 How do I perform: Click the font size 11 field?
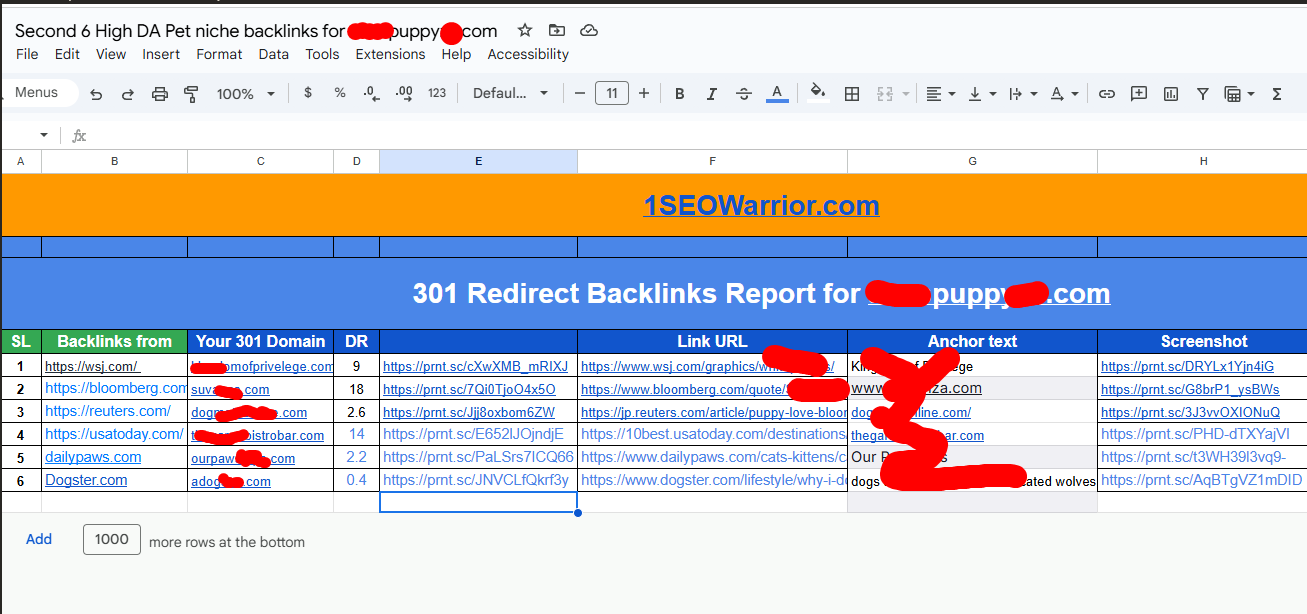click(x=611, y=93)
